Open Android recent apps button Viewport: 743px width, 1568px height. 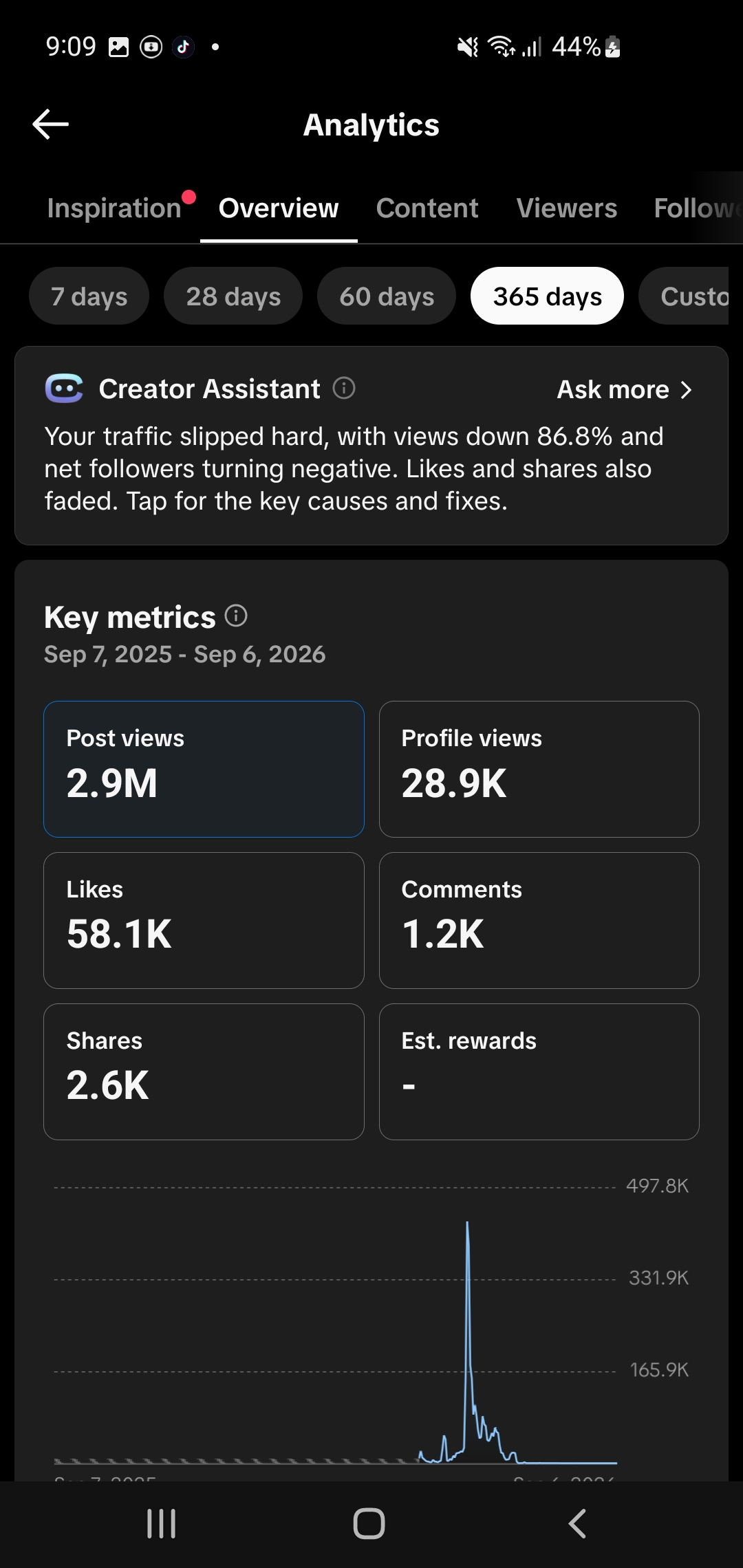[162, 1523]
